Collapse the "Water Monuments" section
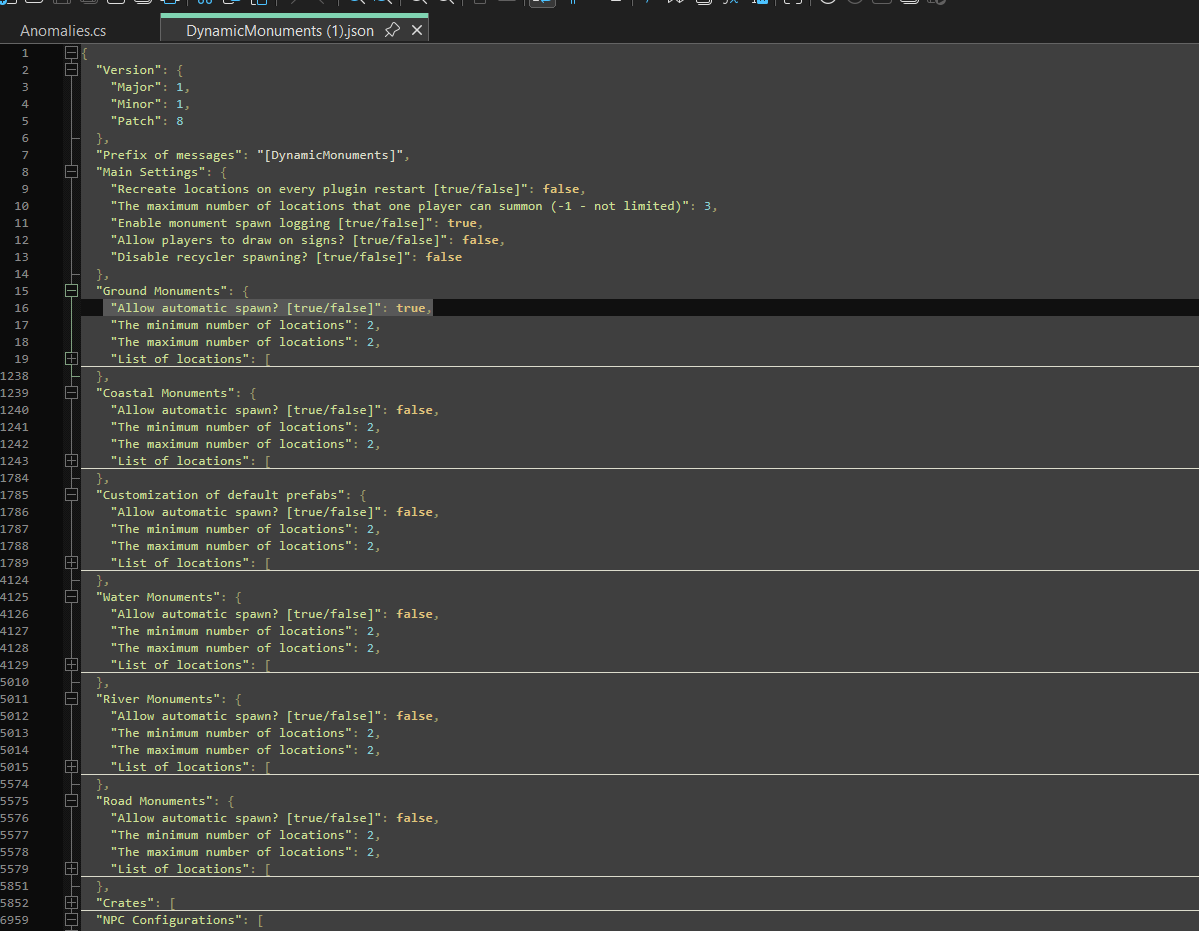Image resolution: width=1199 pixels, height=931 pixels. (71, 597)
